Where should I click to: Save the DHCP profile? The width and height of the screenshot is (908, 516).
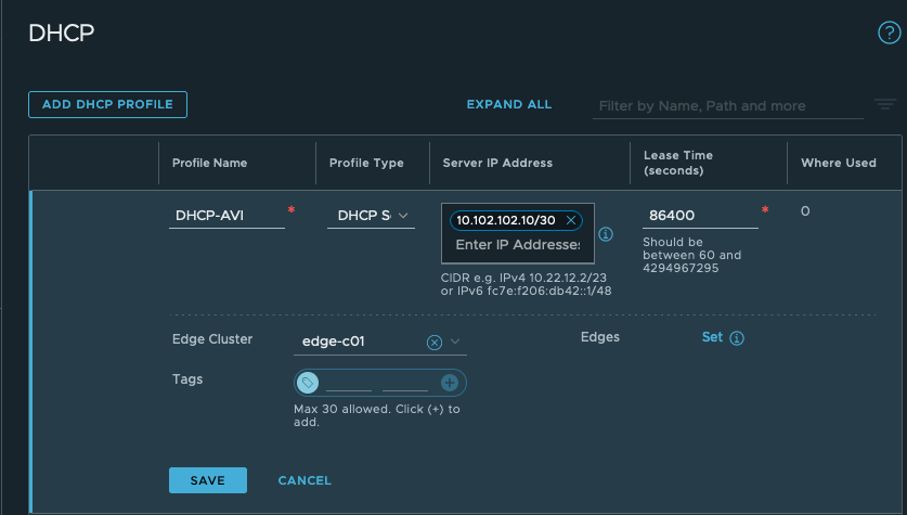[x=208, y=480]
